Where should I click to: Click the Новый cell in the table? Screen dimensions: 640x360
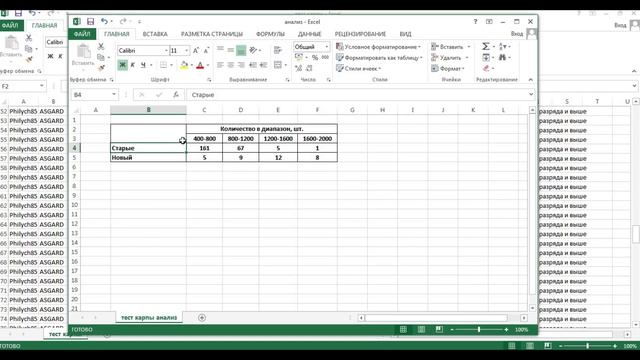click(x=149, y=158)
